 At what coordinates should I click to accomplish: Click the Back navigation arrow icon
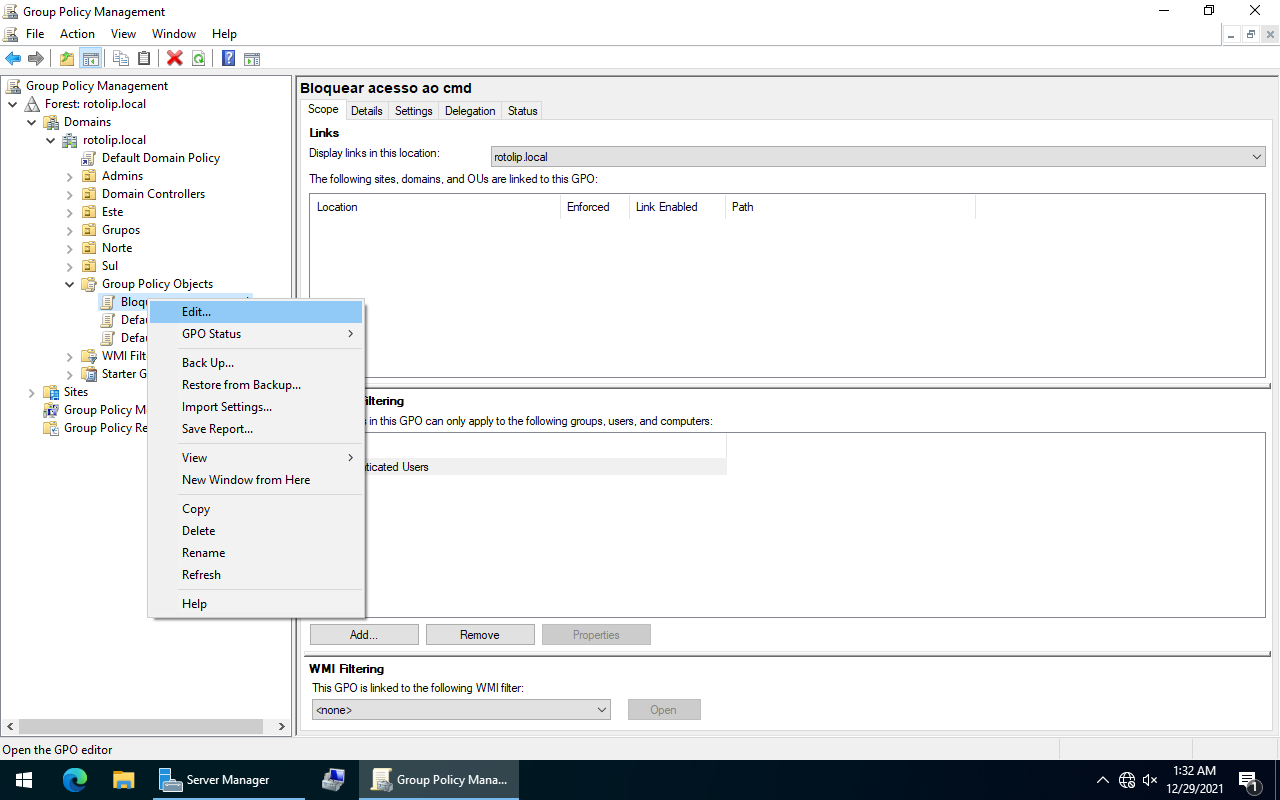tap(12, 58)
